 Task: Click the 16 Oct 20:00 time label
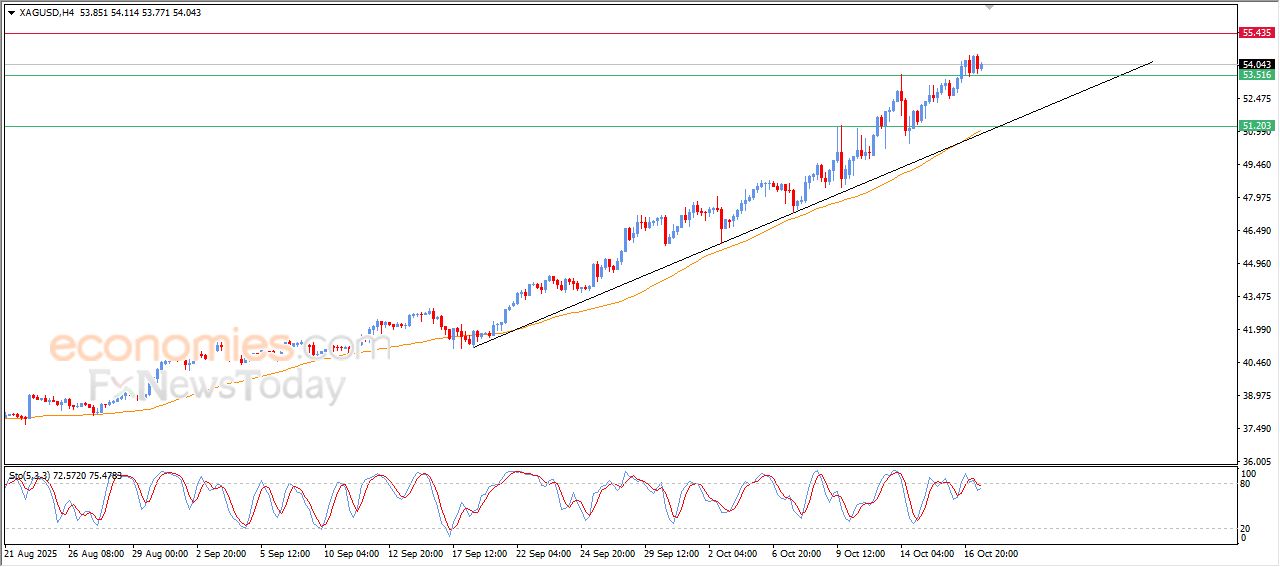990,552
